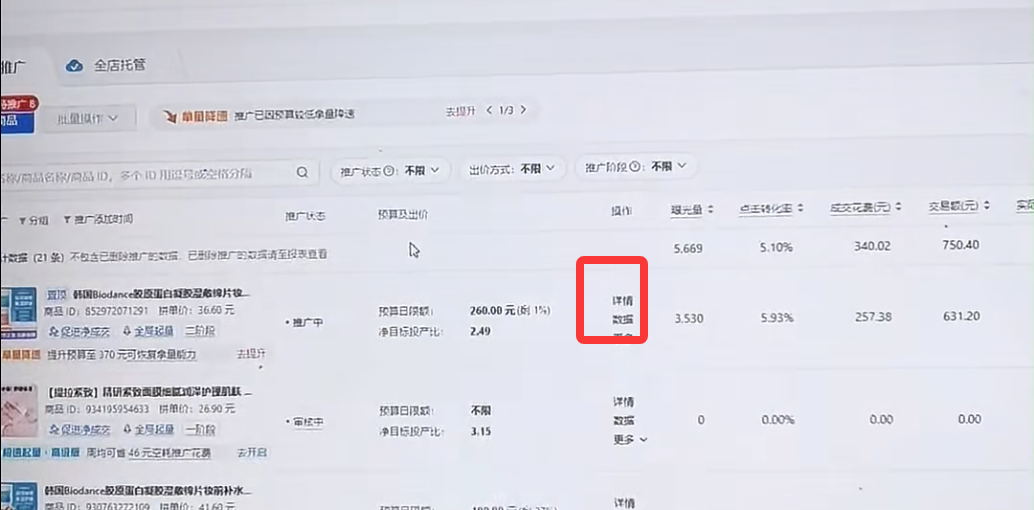Go to next banner notice with right chevron
This screenshot has height=510, width=1034.
pyautogui.click(x=524, y=110)
